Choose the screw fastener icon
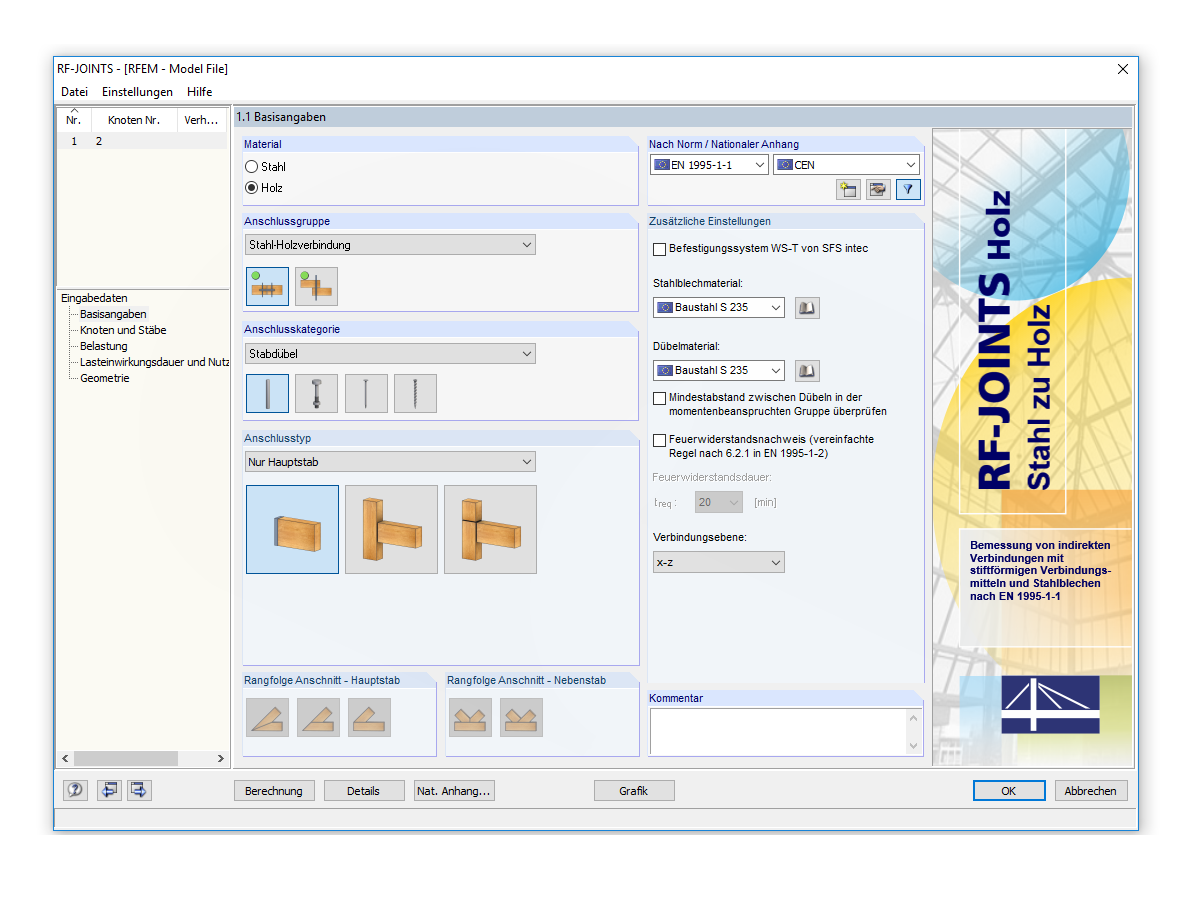 coord(415,394)
